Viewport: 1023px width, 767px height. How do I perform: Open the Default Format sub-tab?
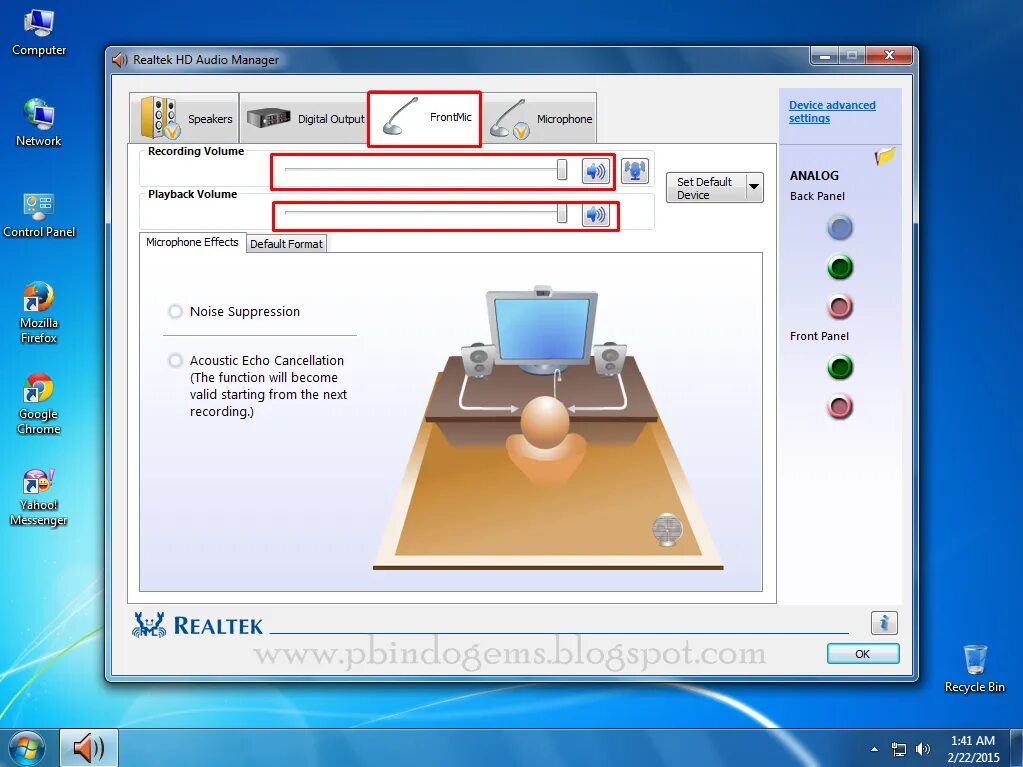(286, 244)
